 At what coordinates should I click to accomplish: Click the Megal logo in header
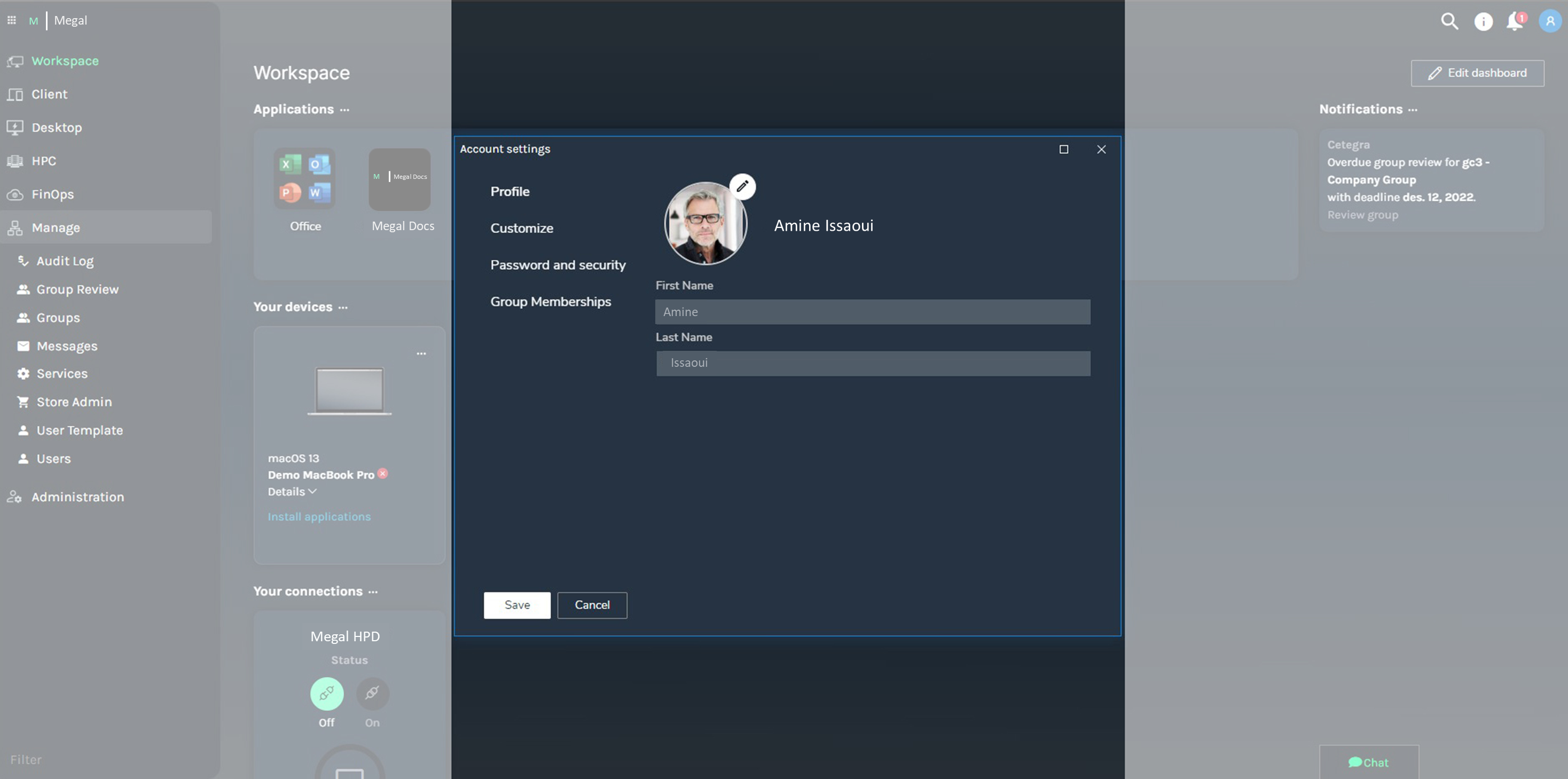coord(58,20)
